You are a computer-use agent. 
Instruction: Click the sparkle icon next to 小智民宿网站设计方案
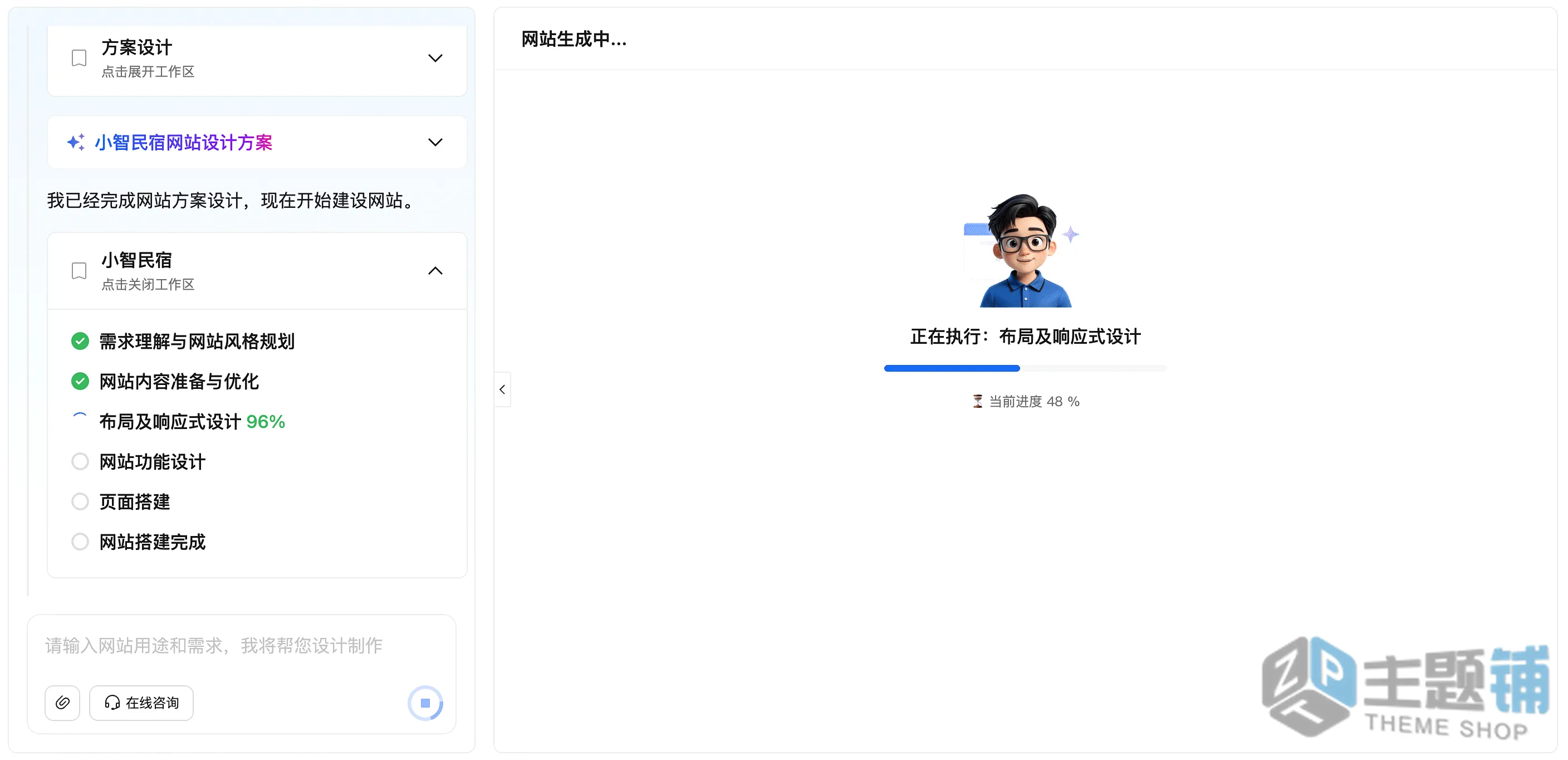coord(76,143)
